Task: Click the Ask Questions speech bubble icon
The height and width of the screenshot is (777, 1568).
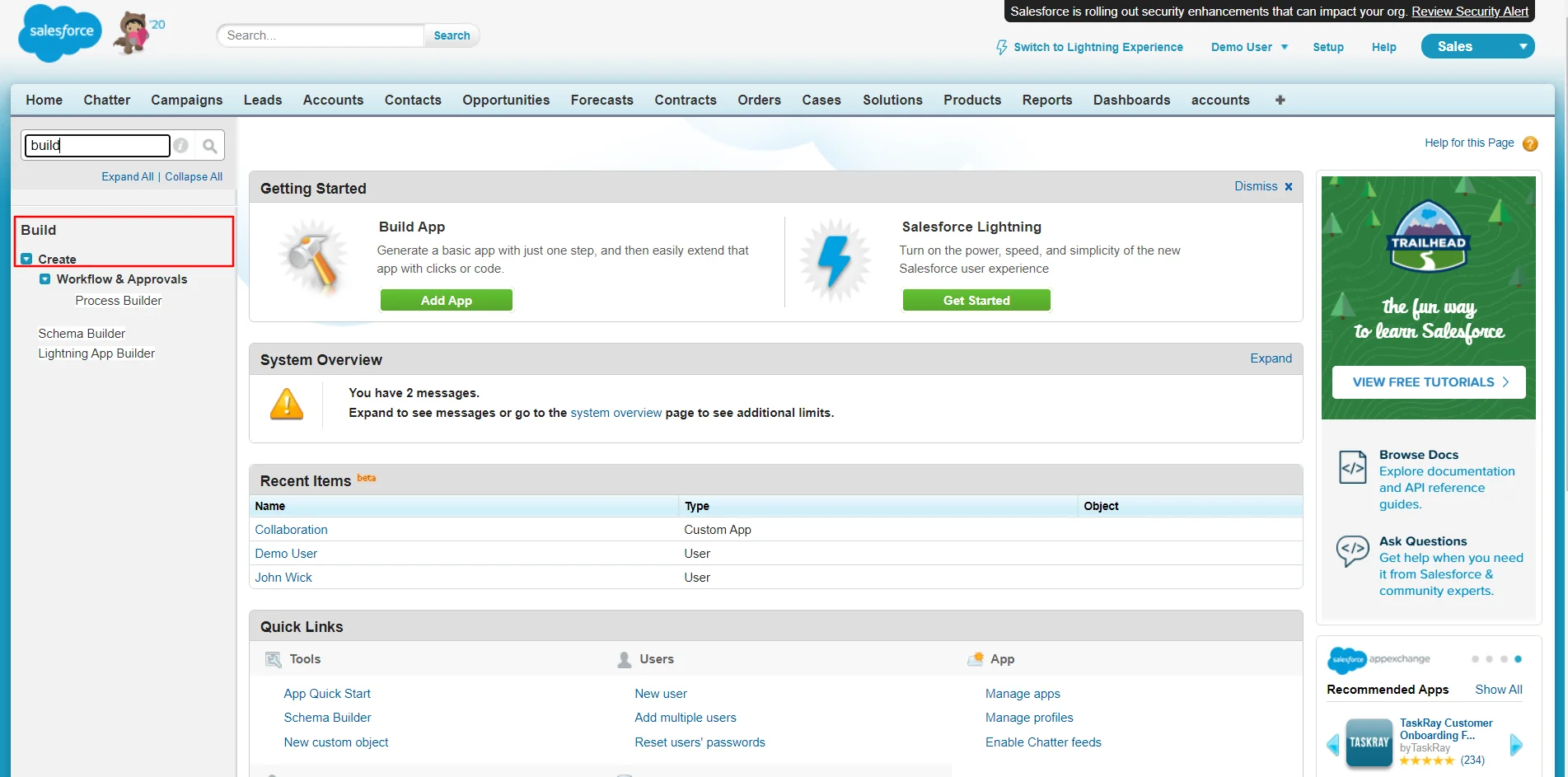Action: (1352, 550)
